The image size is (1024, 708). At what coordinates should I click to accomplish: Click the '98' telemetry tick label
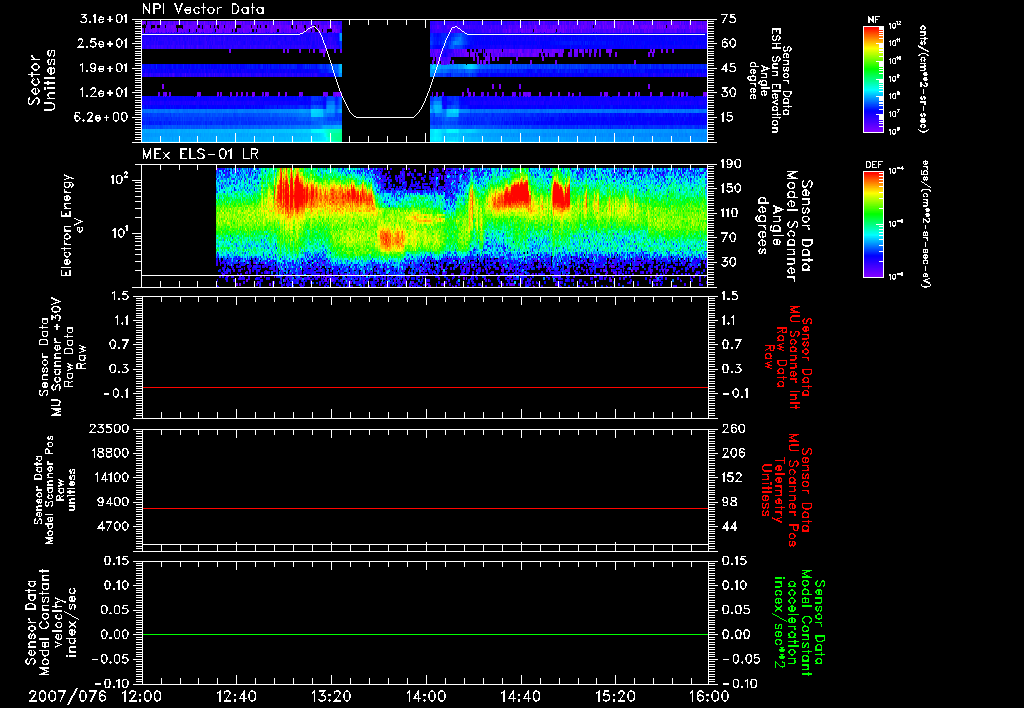(729, 502)
